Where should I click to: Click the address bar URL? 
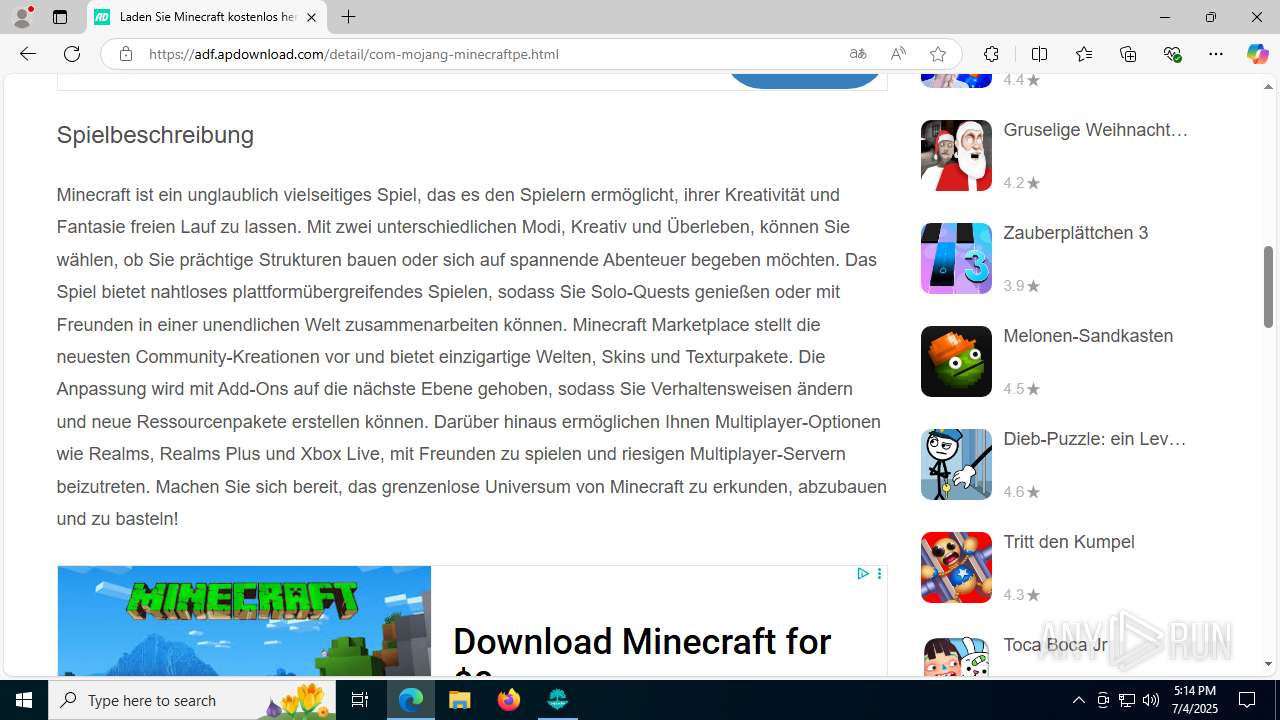[x=353, y=54]
